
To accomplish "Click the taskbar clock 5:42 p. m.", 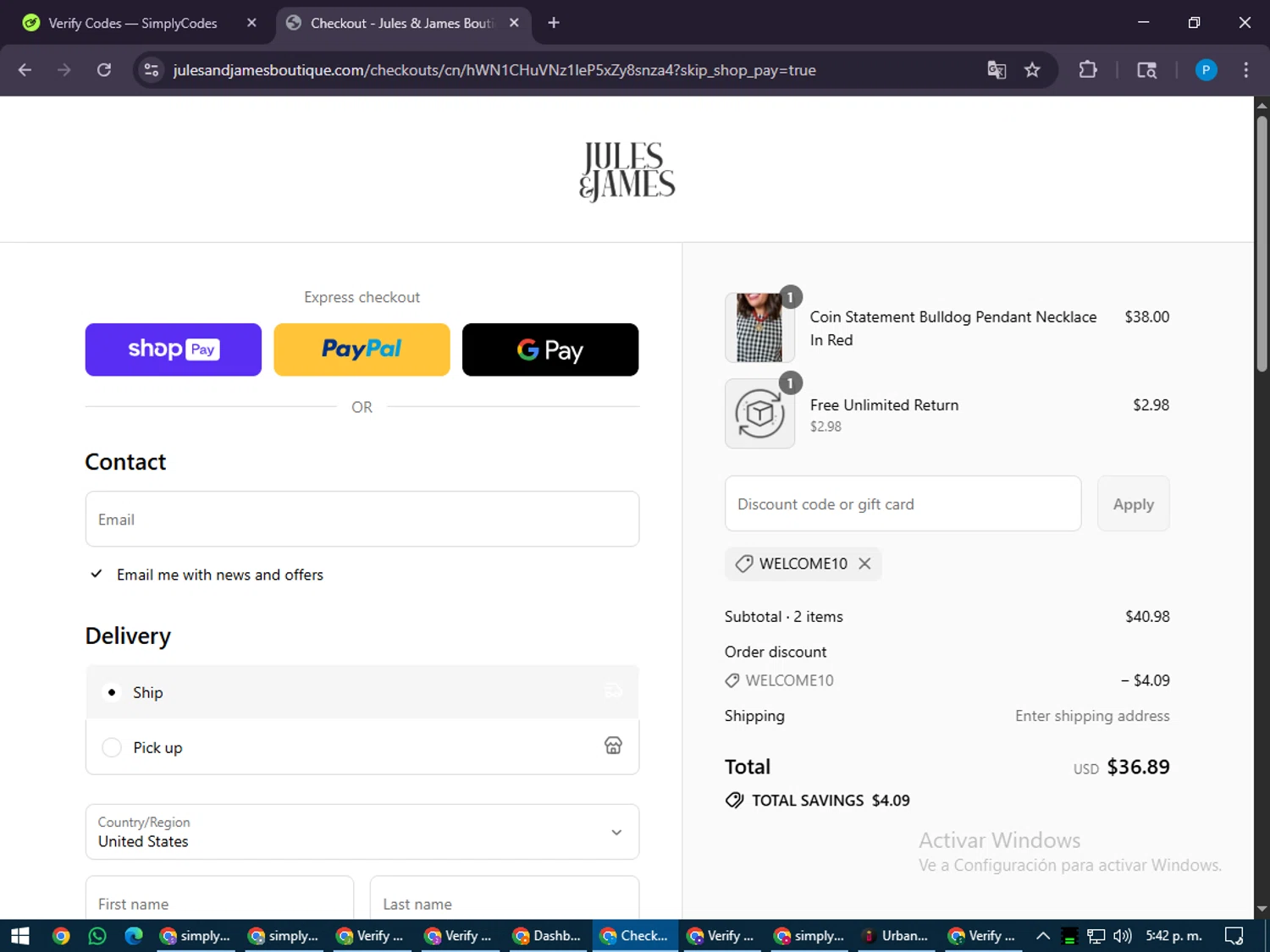I will (1173, 936).
